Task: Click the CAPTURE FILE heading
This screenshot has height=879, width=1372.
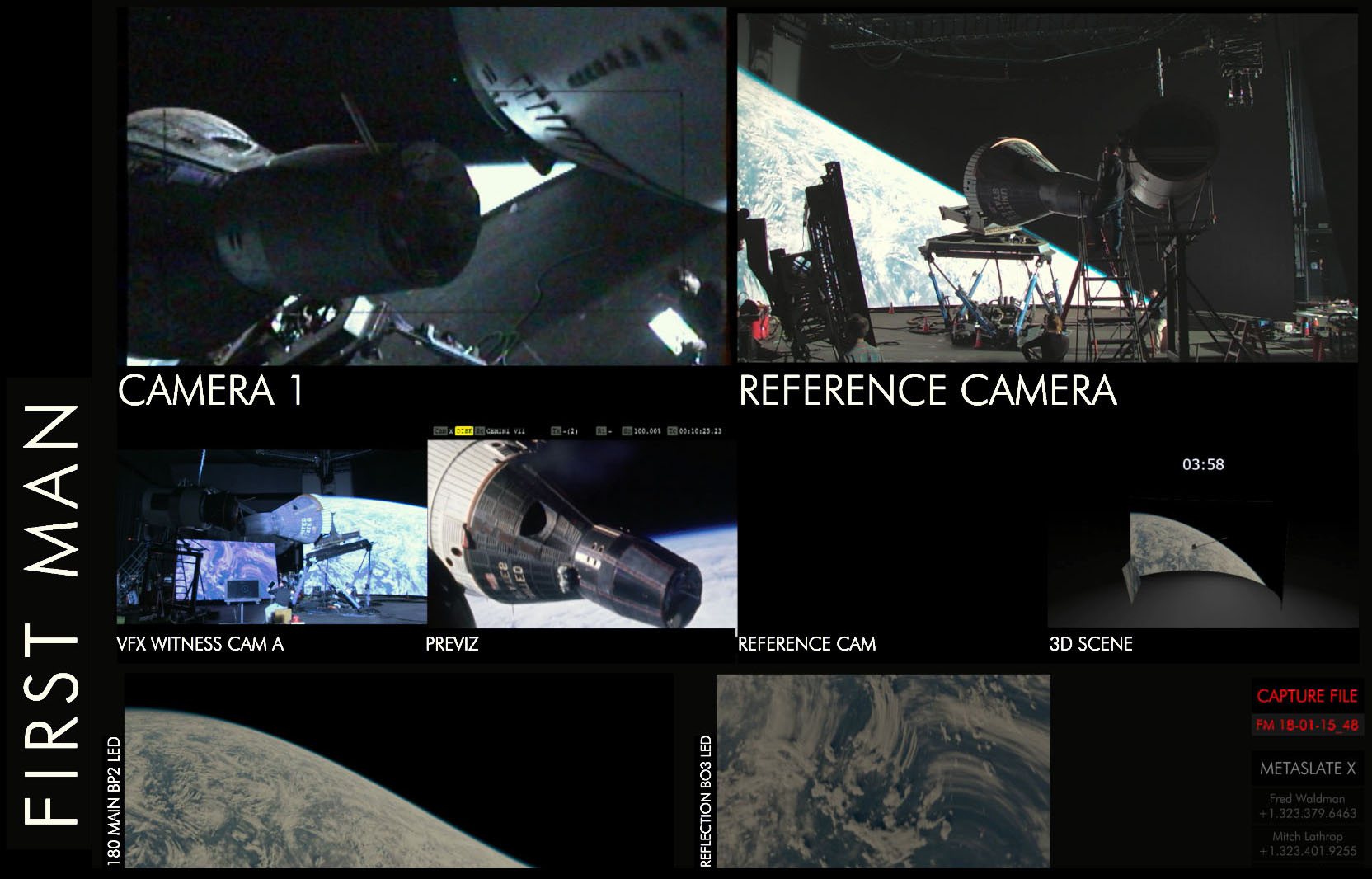Action: tap(1307, 696)
